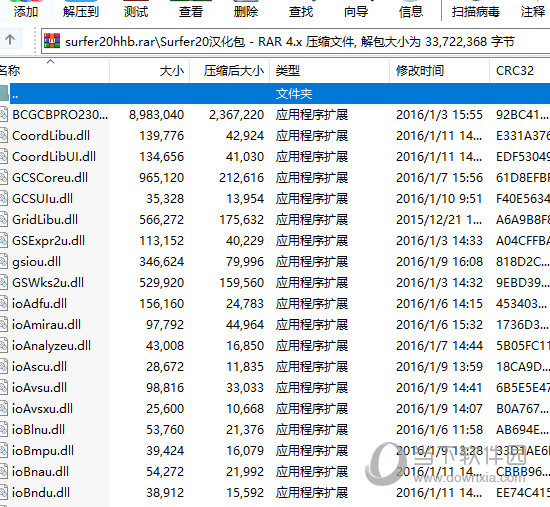
Task: Select file CoordLibUI.dll
Action: pyautogui.click(x=54, y=156)
